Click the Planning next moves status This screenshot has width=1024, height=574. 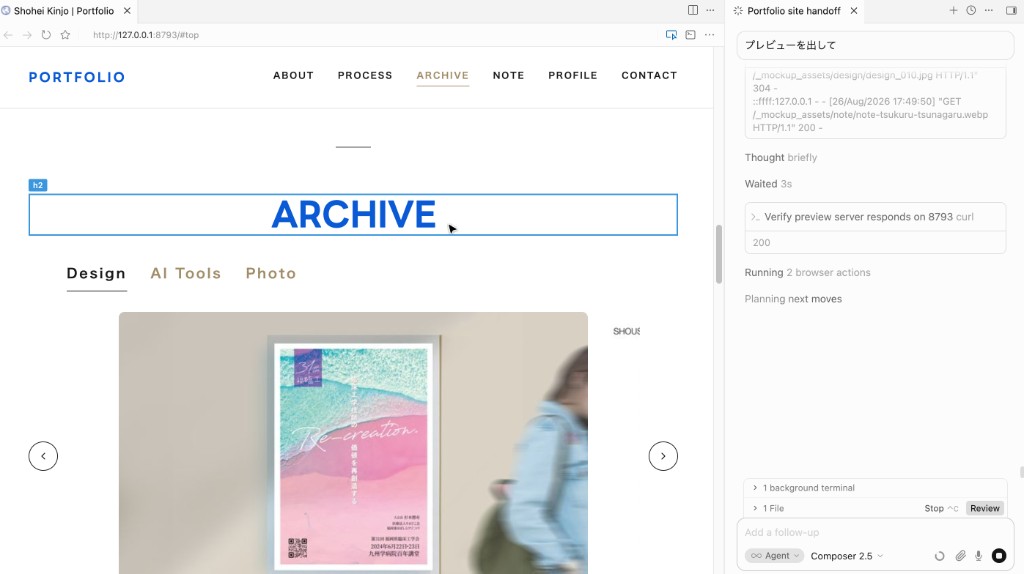click(x=793, y=299)
